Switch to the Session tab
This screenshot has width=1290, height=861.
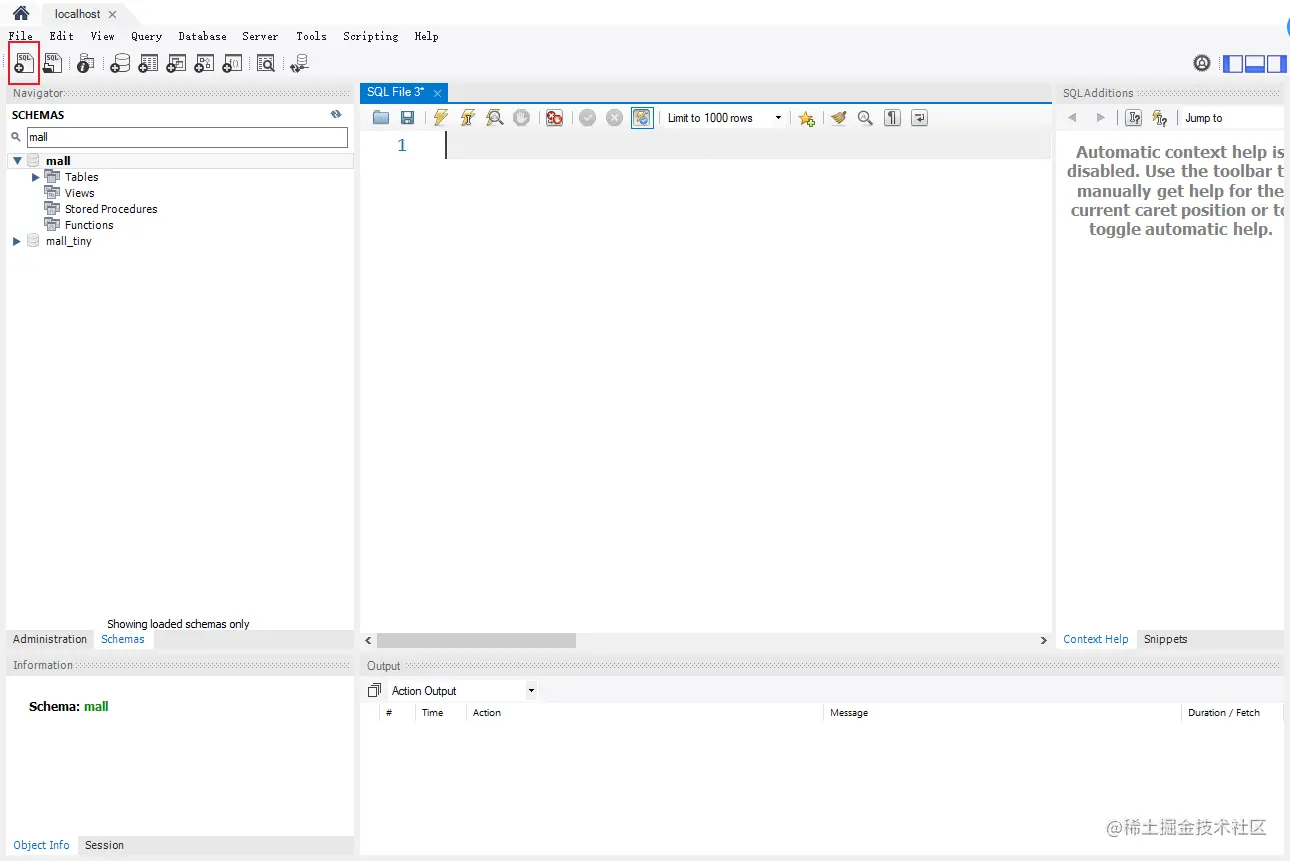point(104,845)
